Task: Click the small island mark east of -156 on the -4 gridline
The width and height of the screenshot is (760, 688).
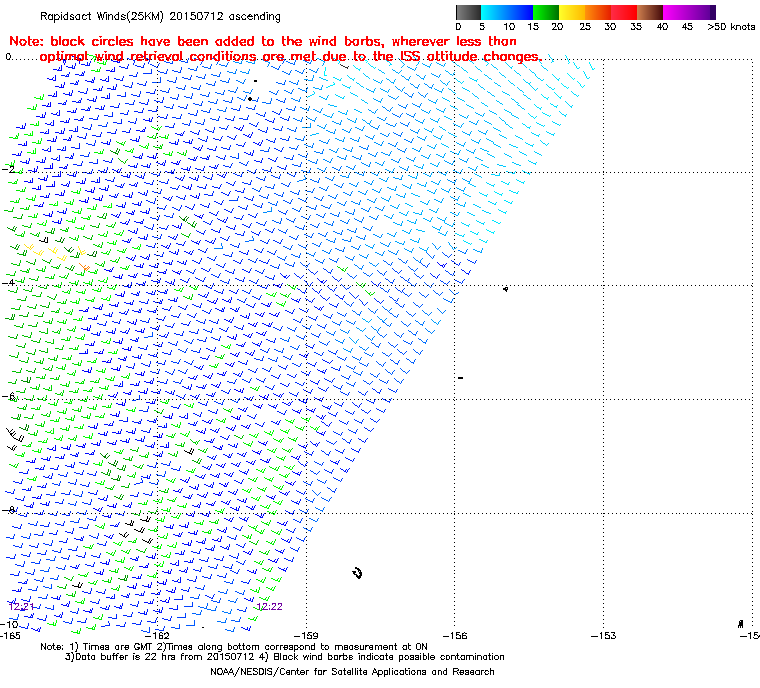Action: click(x=506, y=289)
